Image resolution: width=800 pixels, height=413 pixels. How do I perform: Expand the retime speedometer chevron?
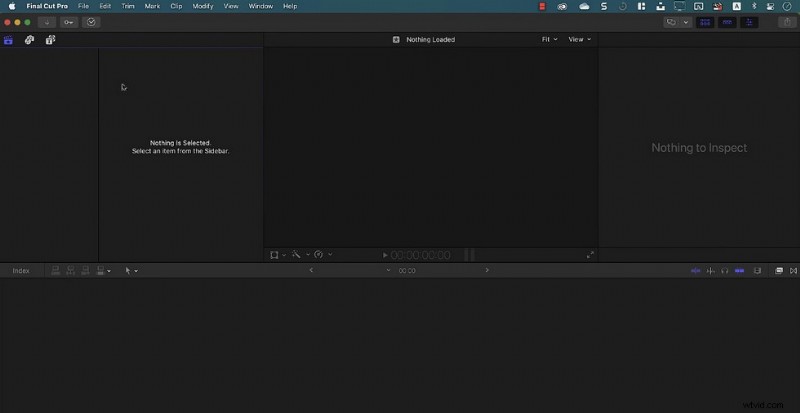pos(330,254)
